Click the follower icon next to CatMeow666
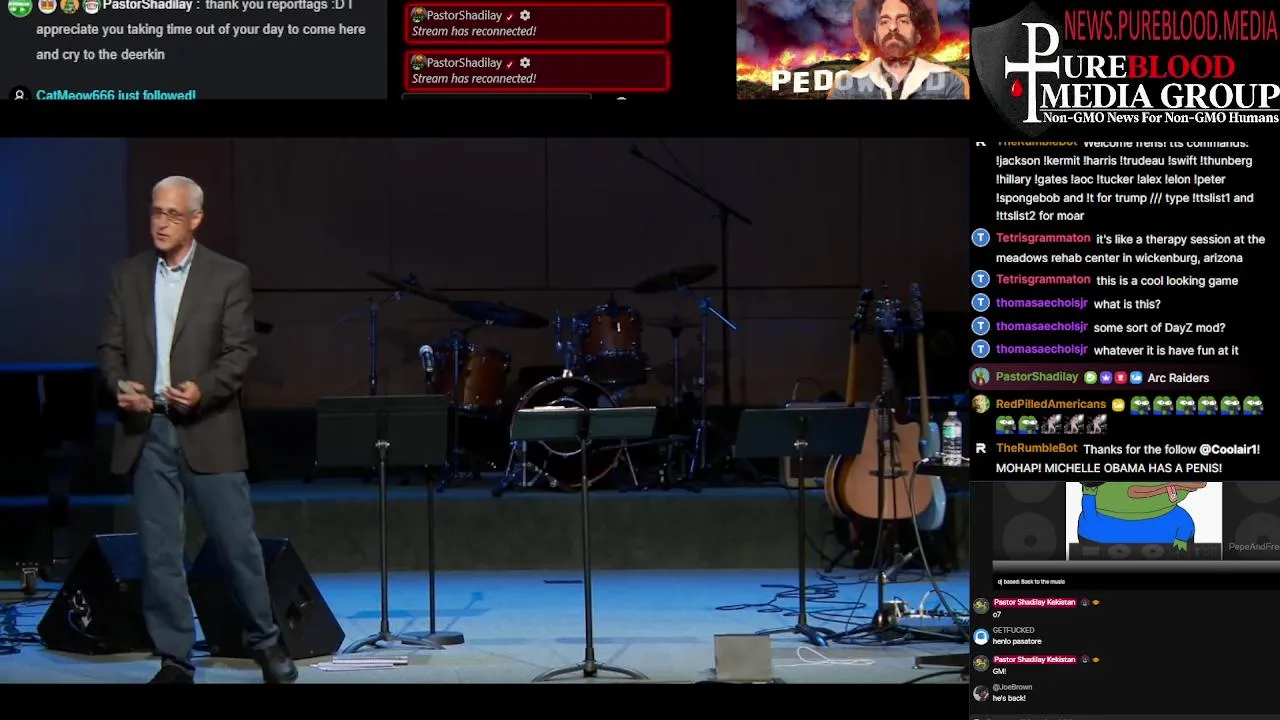The height and width of the screenshot is (720, 1280). tap(18, 95)
